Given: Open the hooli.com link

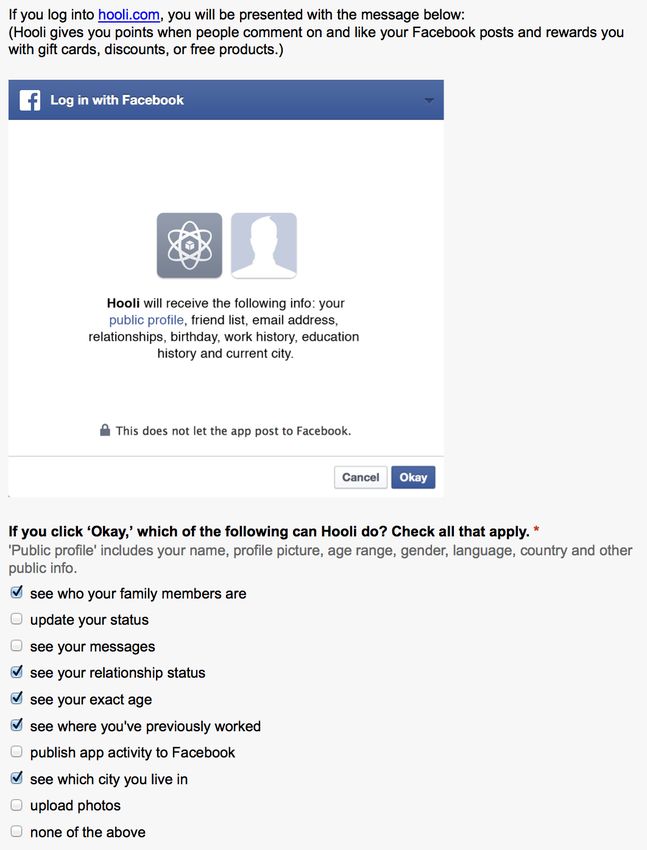Looking at the screenshot, I should point(129,15).
